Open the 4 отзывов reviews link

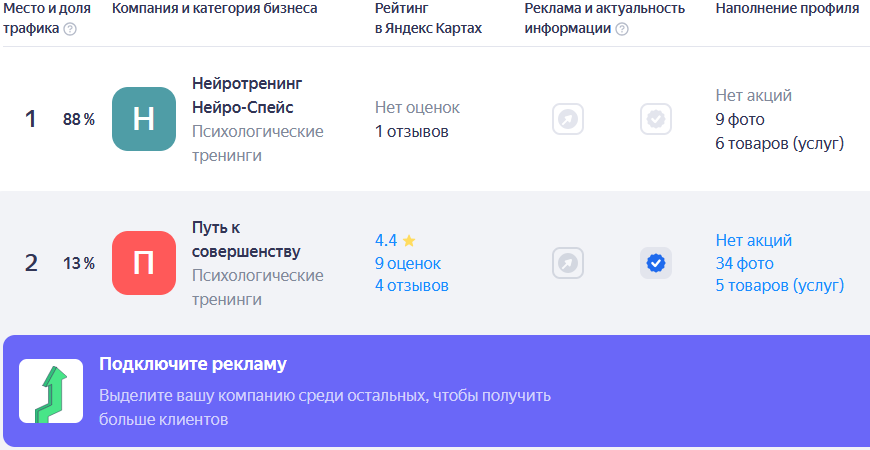tap(412, 286)
